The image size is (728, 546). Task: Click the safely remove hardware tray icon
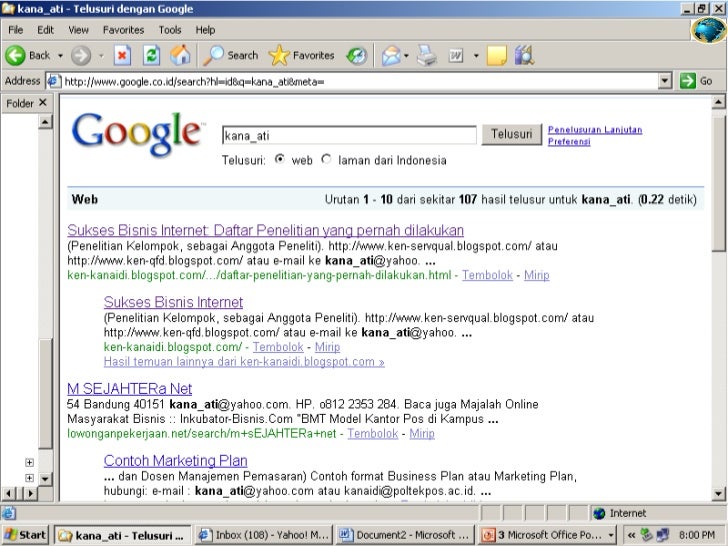[x=646, y=535]
